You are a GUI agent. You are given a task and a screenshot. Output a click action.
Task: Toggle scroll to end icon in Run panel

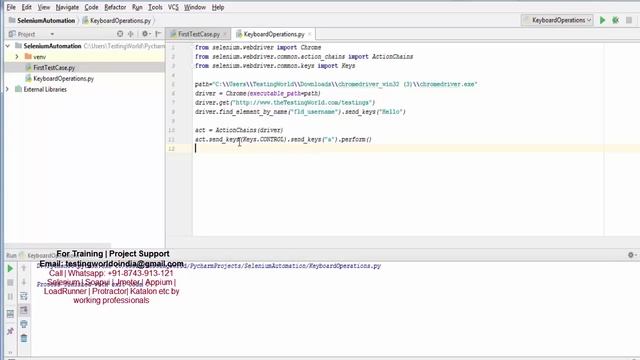coord(24,310)
